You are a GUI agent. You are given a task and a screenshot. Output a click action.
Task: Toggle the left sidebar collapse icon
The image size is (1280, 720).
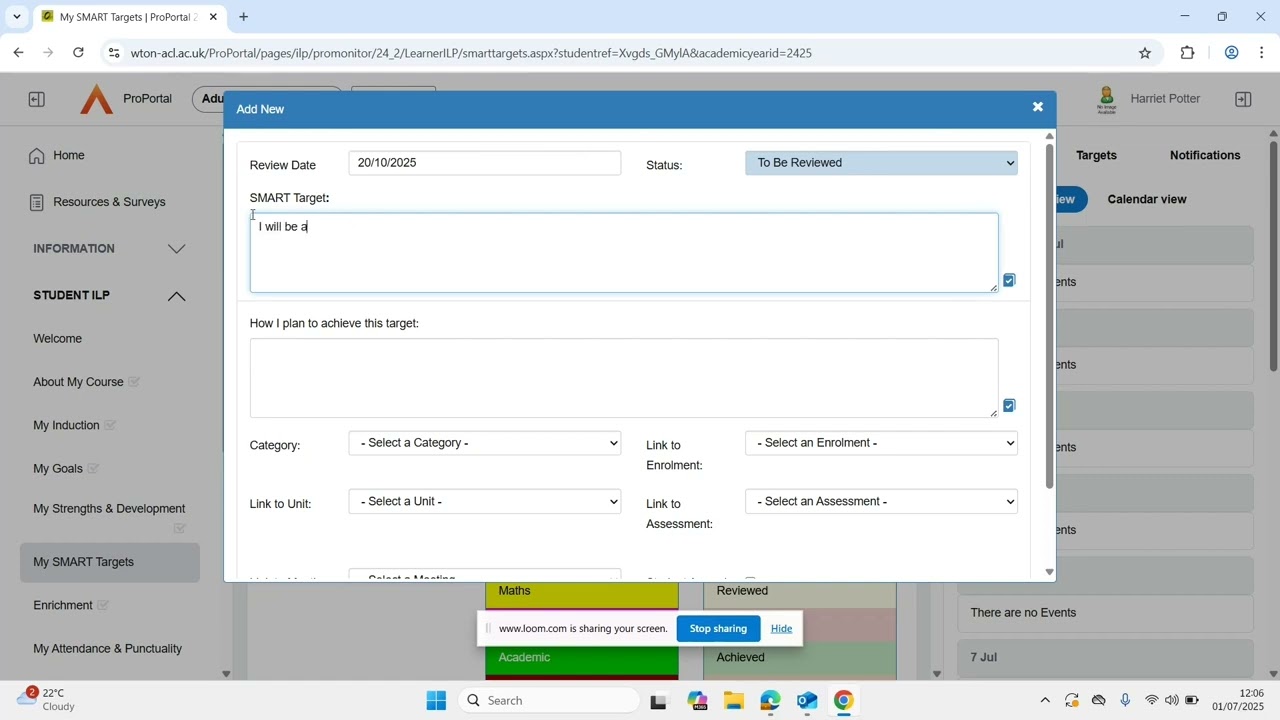[36, 99]
